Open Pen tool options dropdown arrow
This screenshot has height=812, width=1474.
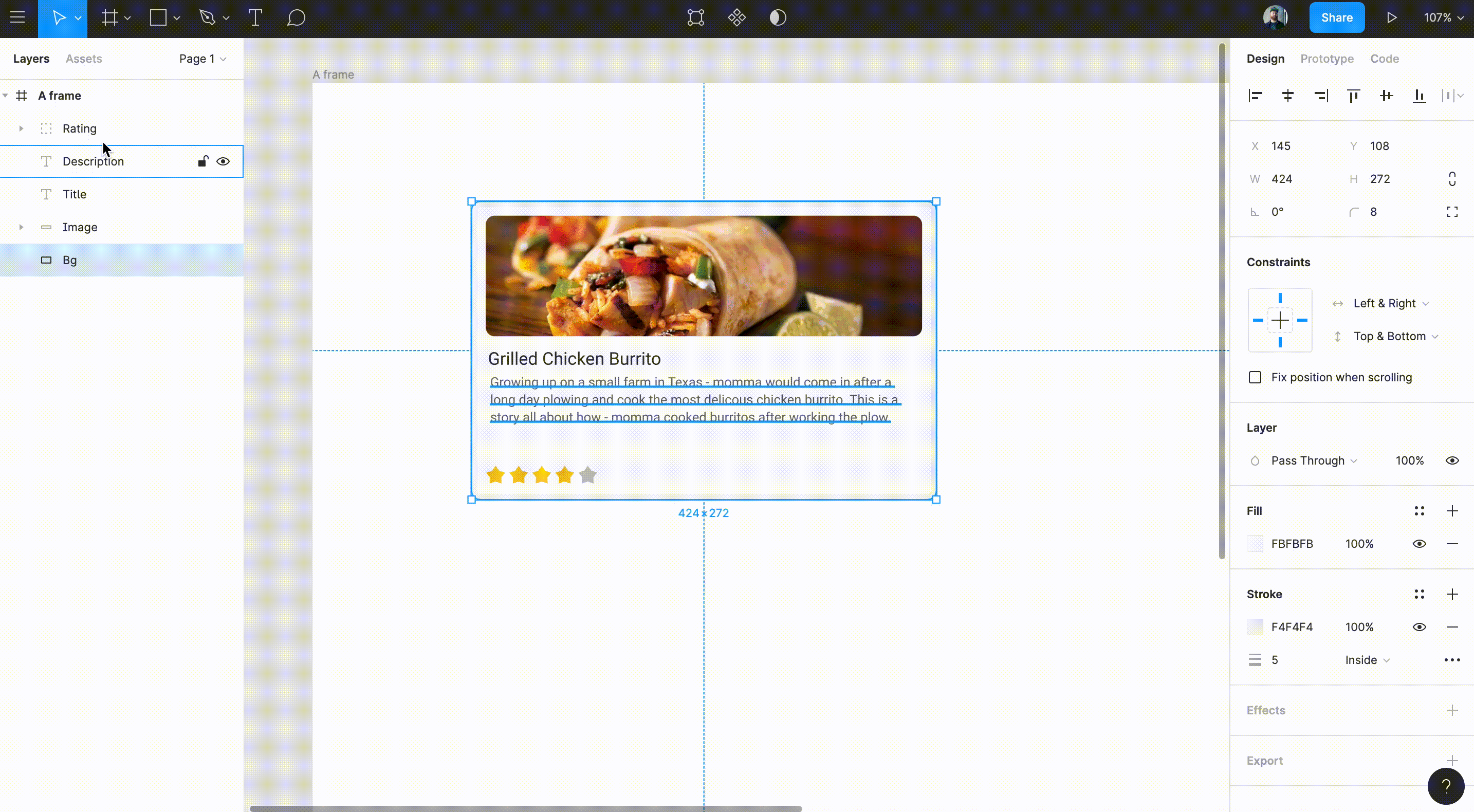pos(226,19)
